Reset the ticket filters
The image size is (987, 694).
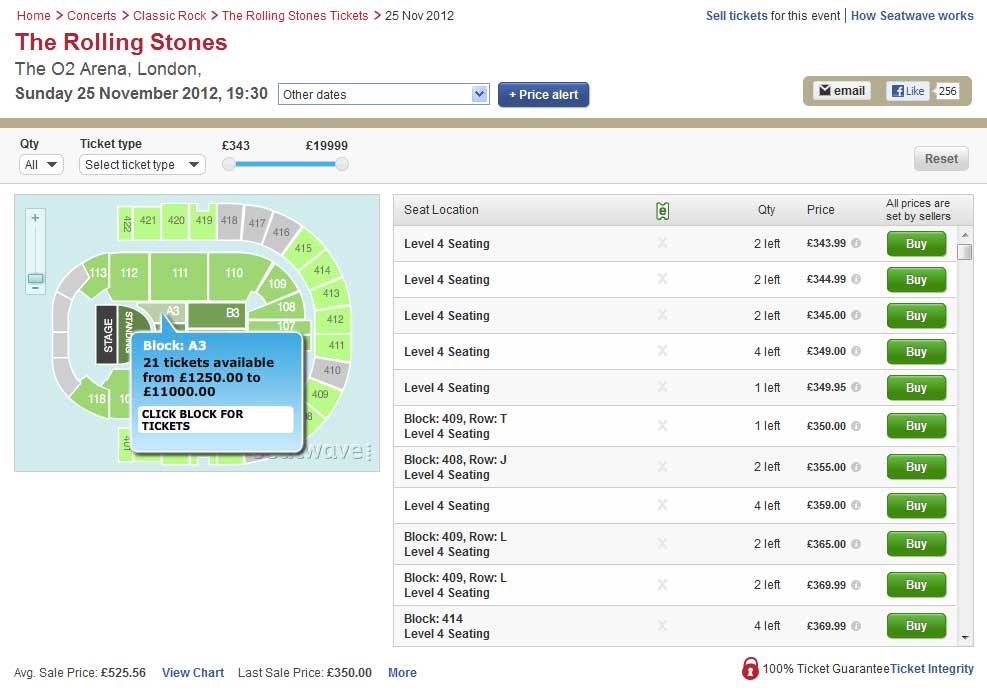(x=940, y=158)
